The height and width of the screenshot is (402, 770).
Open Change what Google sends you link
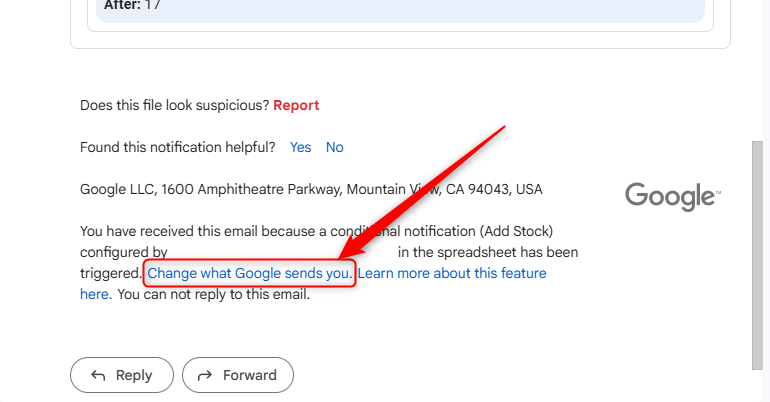tap(249, 273)
